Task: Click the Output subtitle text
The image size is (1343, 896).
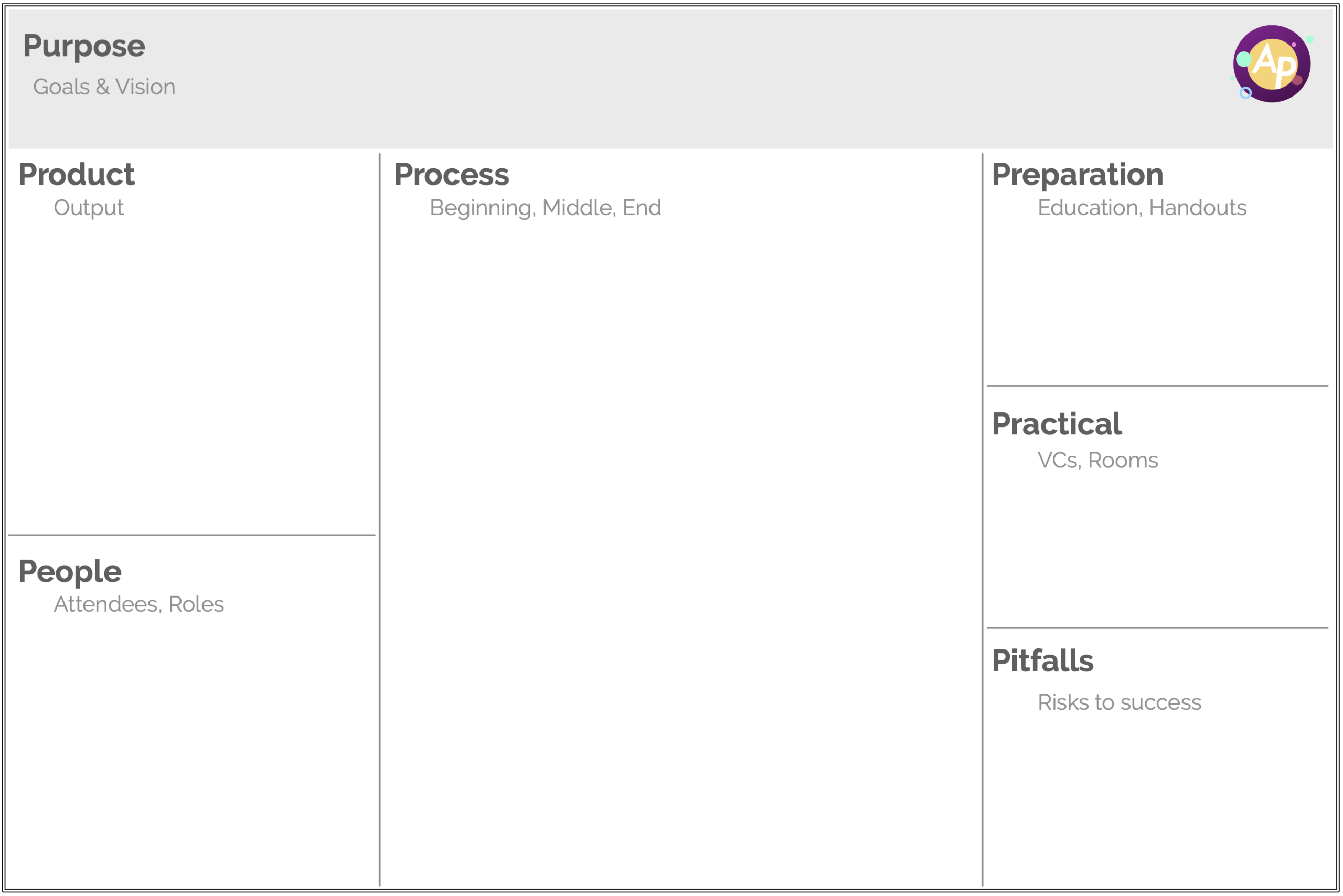Action: (x=89, y=208)
